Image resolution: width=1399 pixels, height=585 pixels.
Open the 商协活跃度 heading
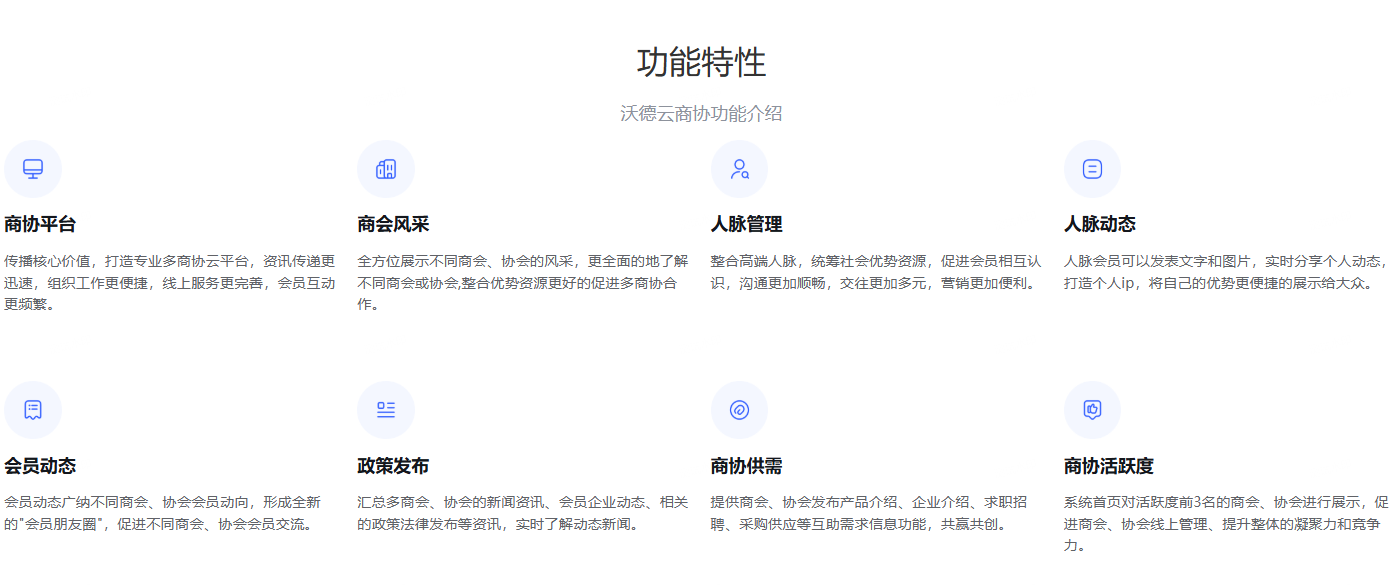1108,466
